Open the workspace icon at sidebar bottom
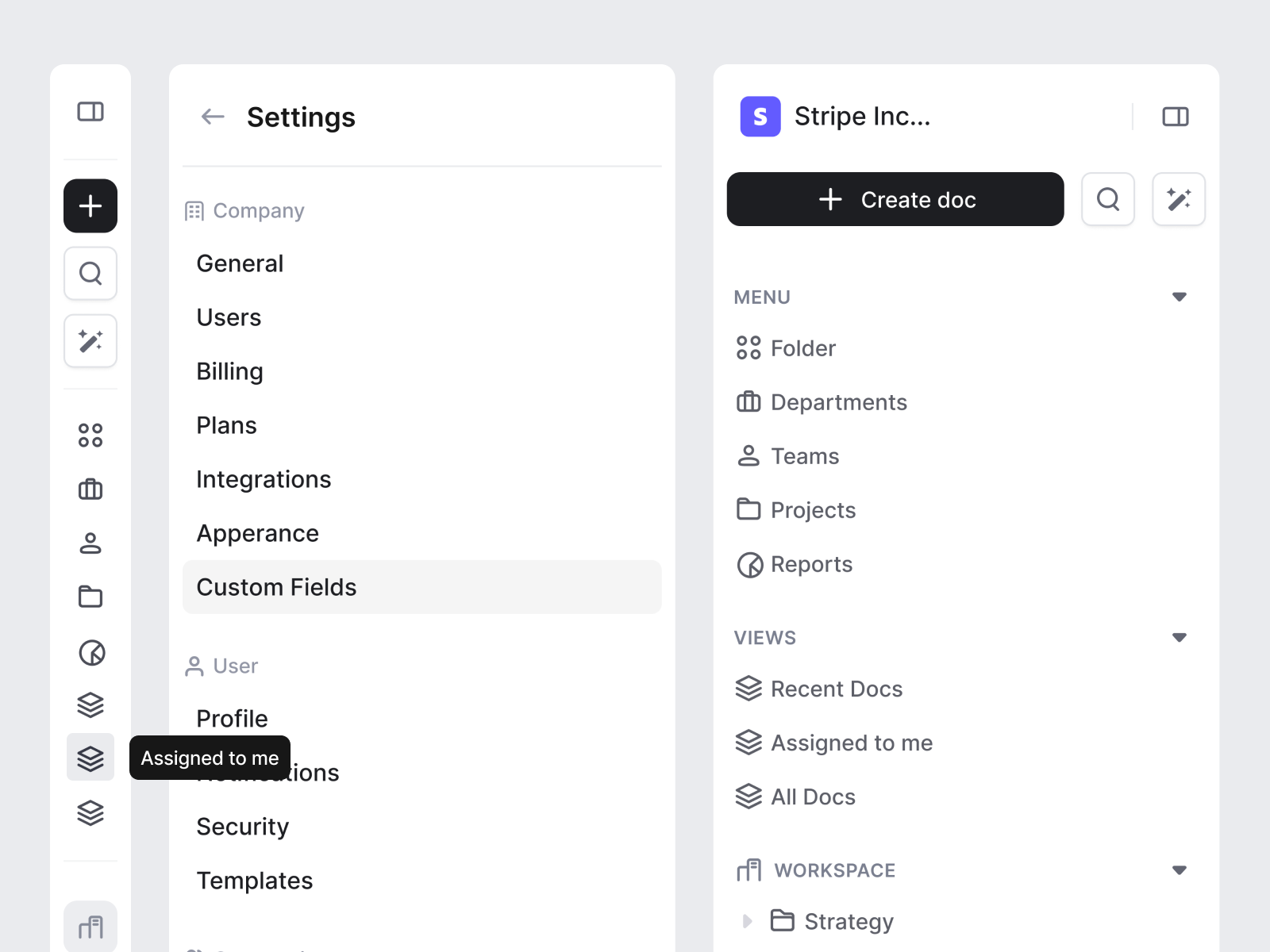The height and width of the screenshot is (952, 1270). (x=90, y=927)
